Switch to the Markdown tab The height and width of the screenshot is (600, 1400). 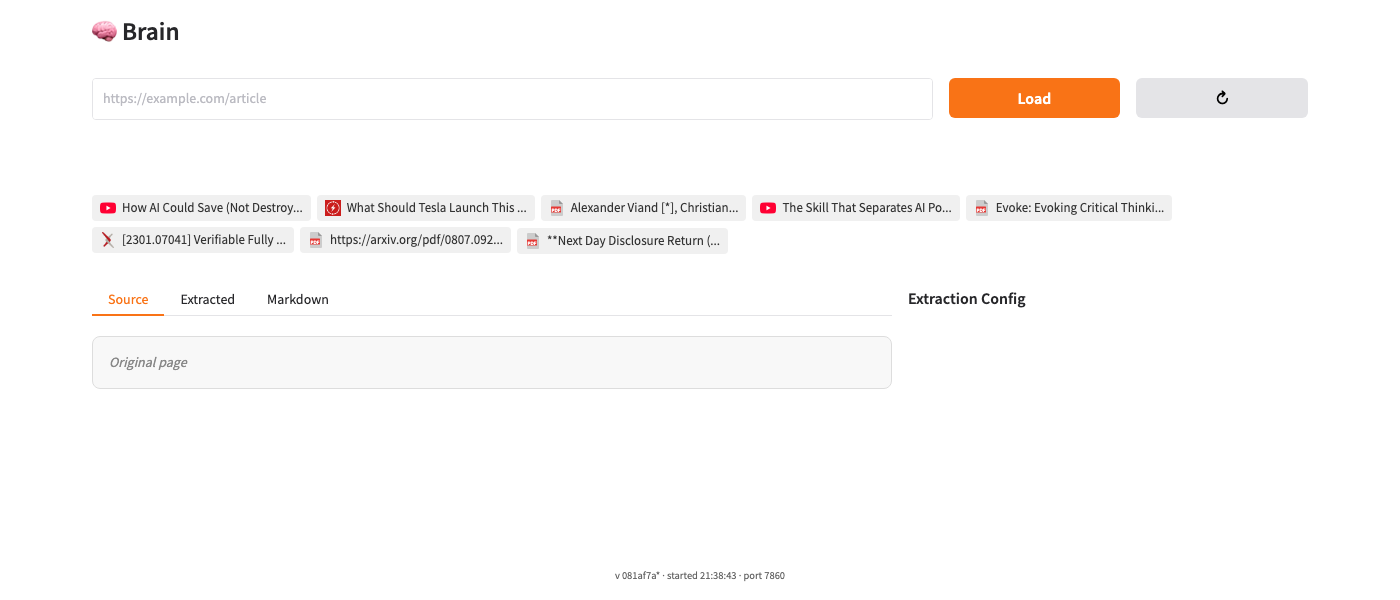297,299
